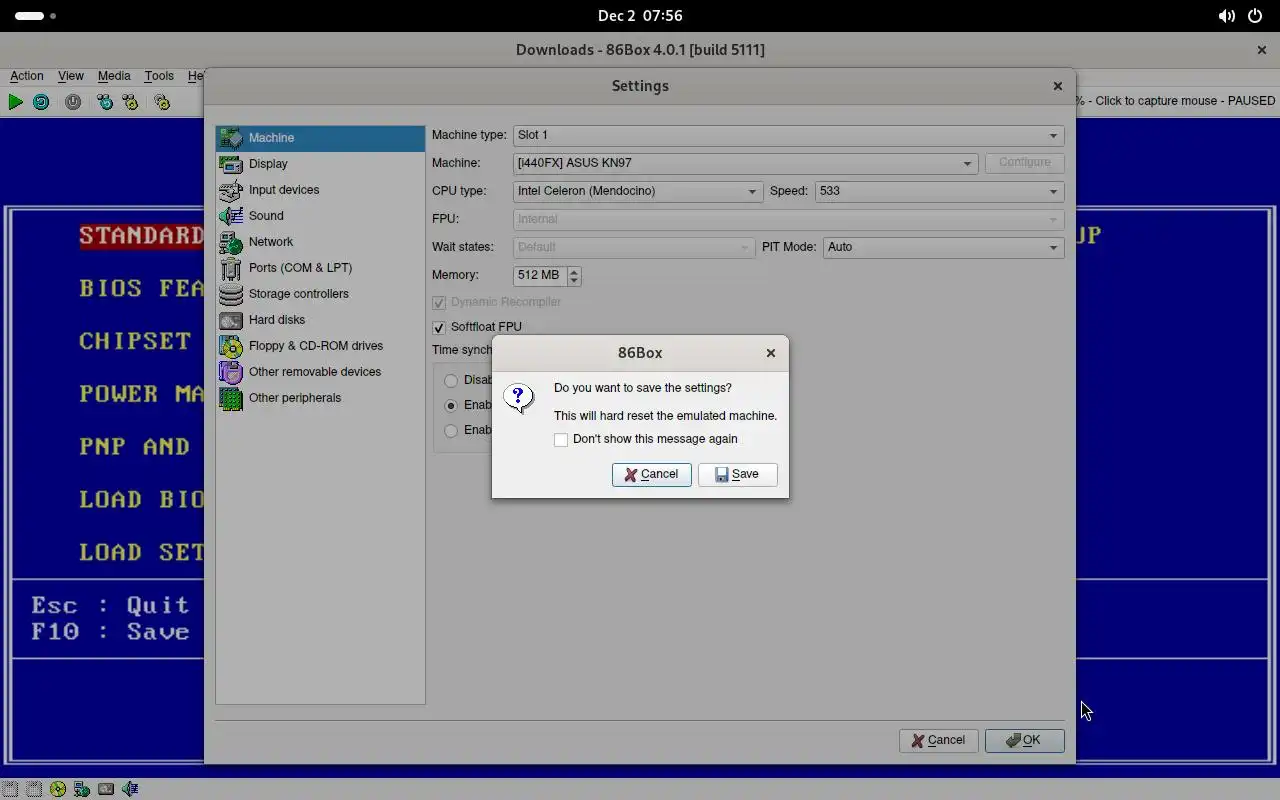Click the highlighted STANDARD BIOS menu entry
Screen dimensions: 1280x800
pyautogui.click(x=141, y=236)
